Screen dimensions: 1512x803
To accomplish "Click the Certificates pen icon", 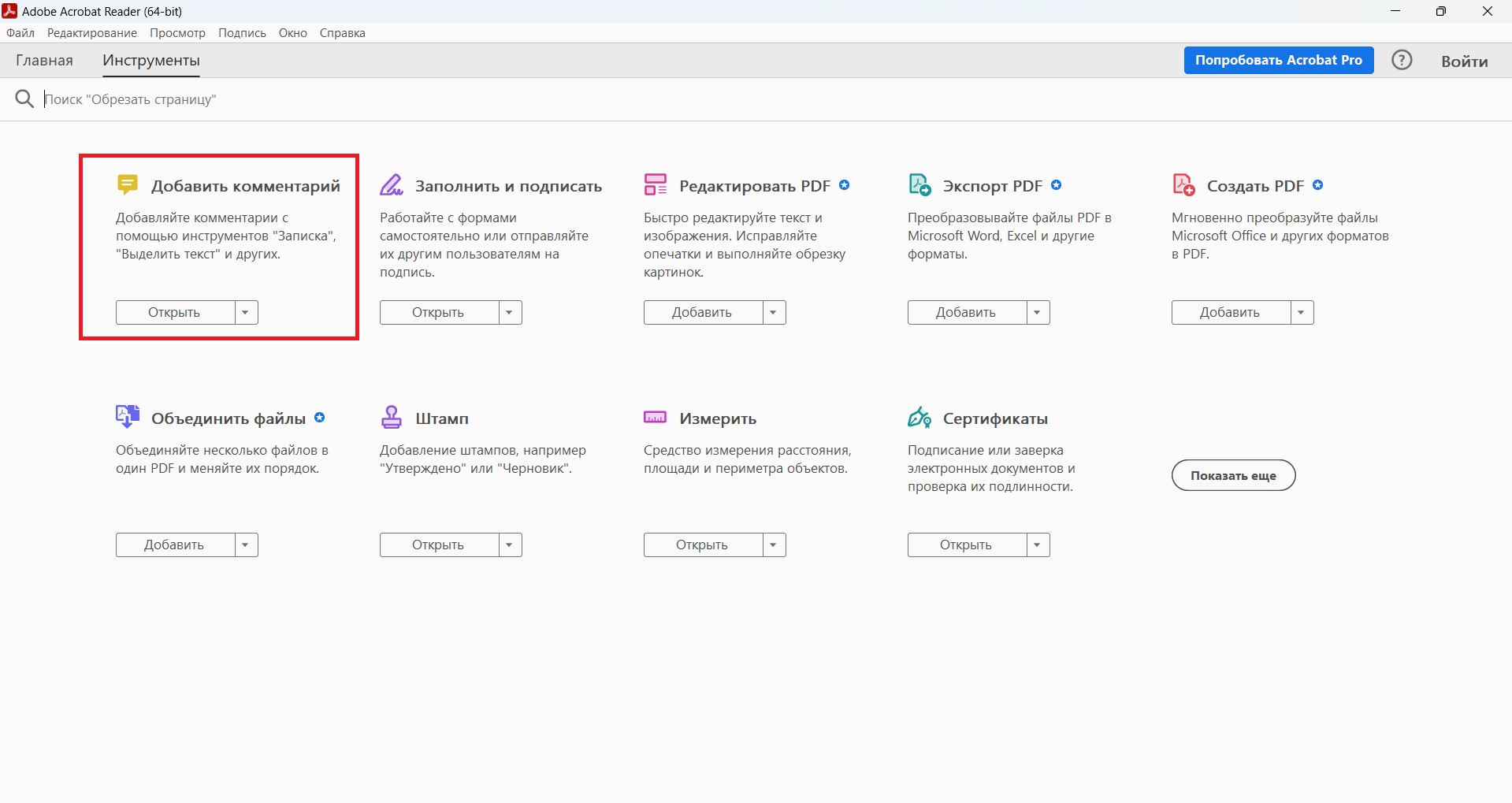I will (919, 417).
